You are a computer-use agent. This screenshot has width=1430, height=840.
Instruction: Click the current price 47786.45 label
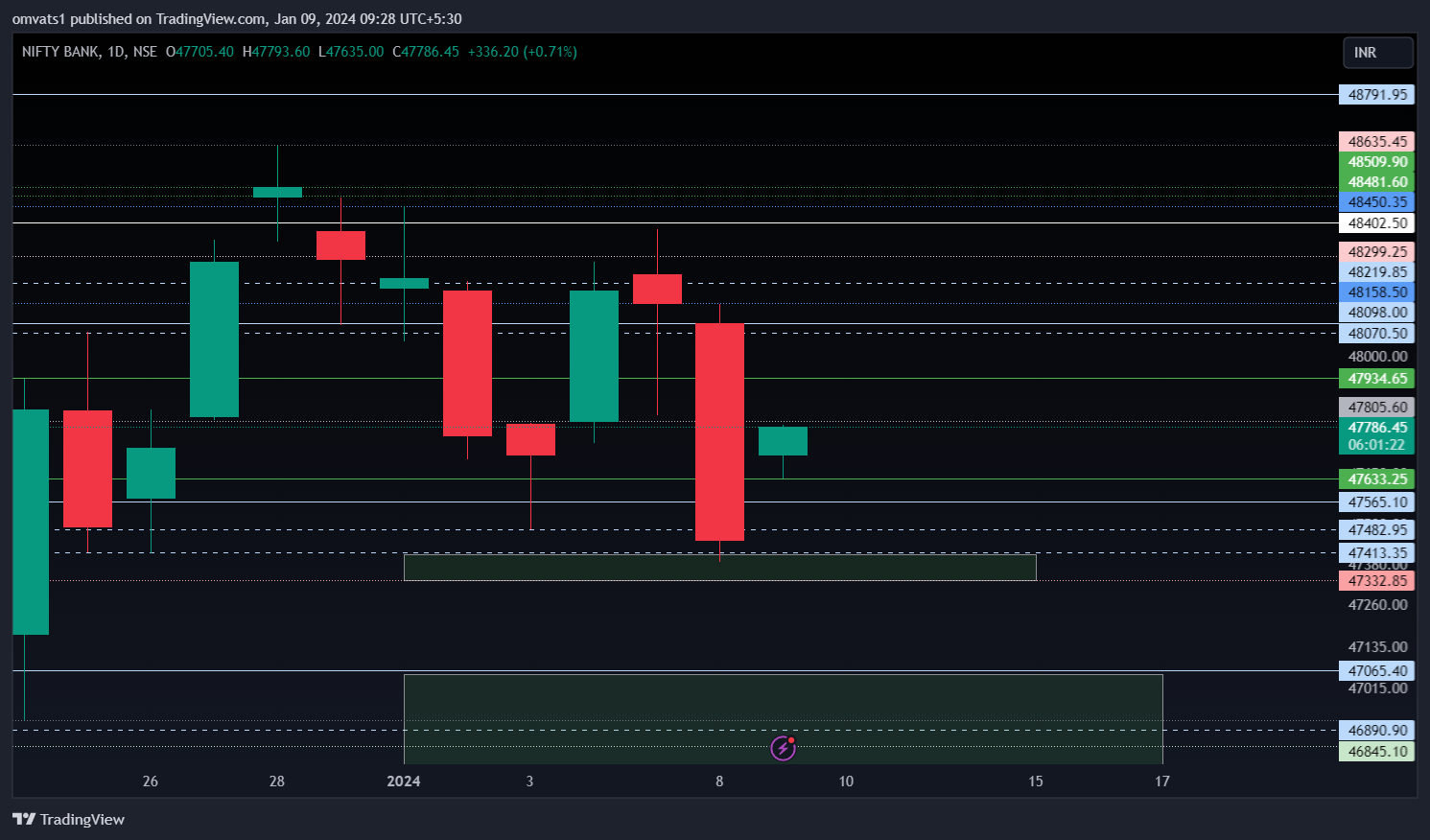pyautogui.click(x=1377, y=436)
